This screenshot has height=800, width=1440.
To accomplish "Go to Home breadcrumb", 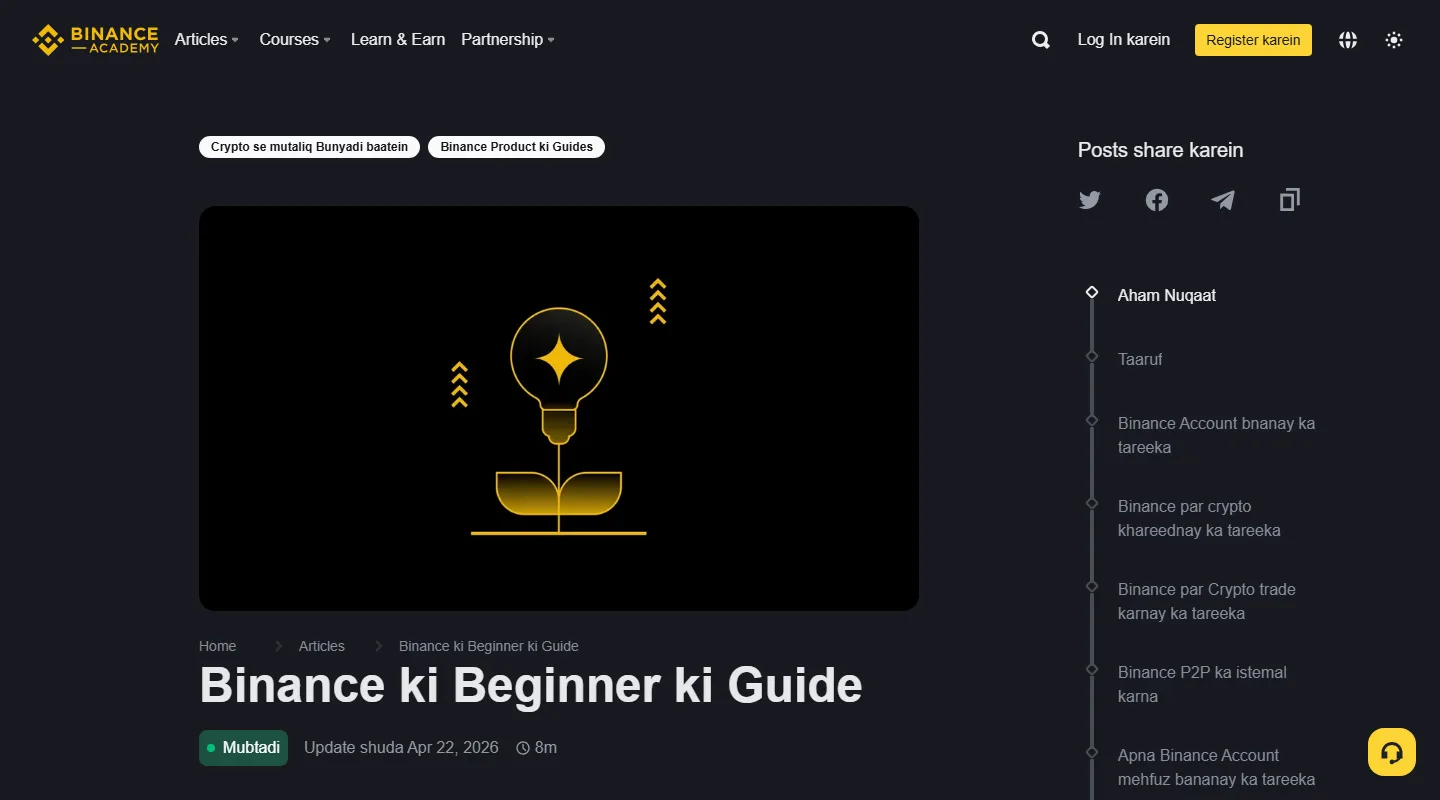I will click(218, 646).
